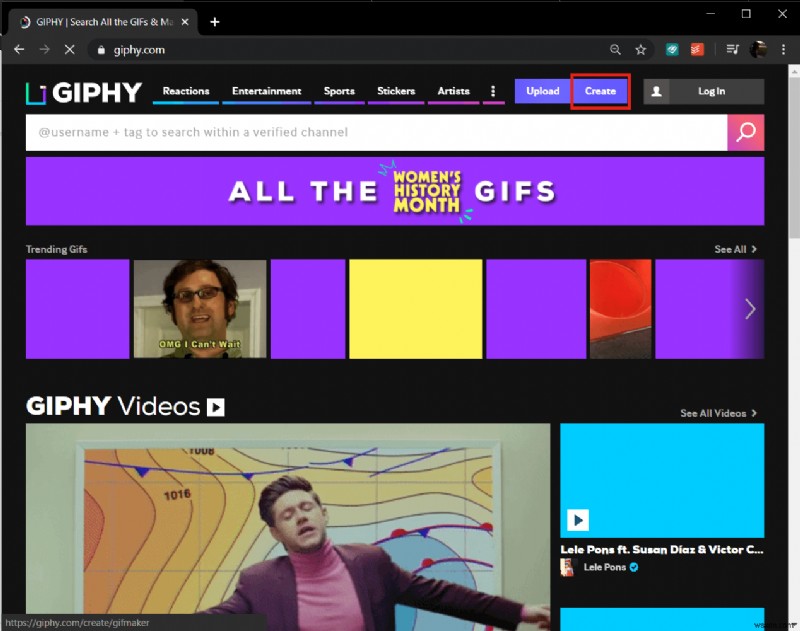800x631 pixels.
Task: Click the play button on the Lele Pons video
Action: (577, 520)
